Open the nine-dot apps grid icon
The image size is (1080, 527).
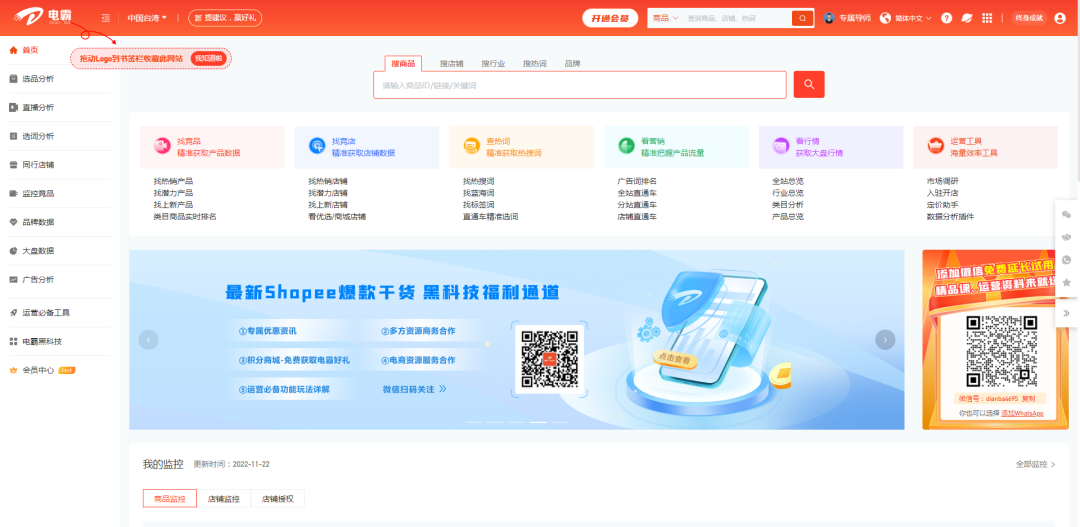(x=987, y=18)
